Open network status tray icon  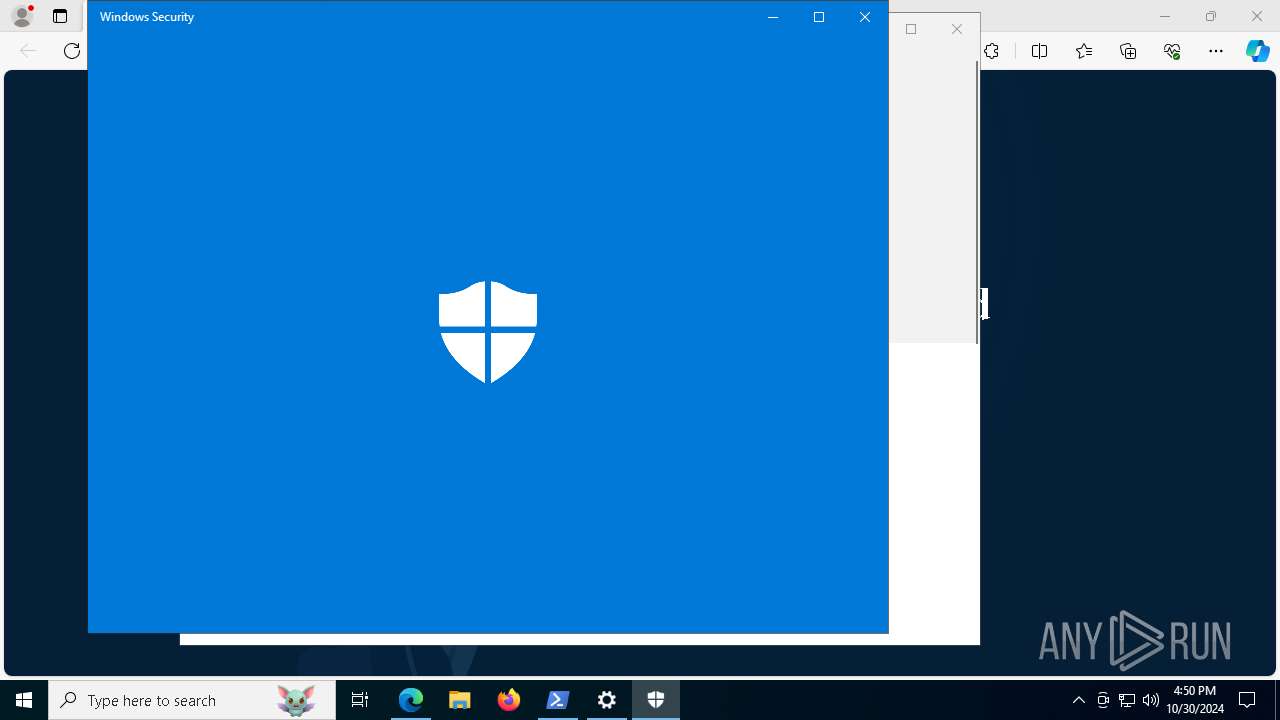pos(1127,700)
